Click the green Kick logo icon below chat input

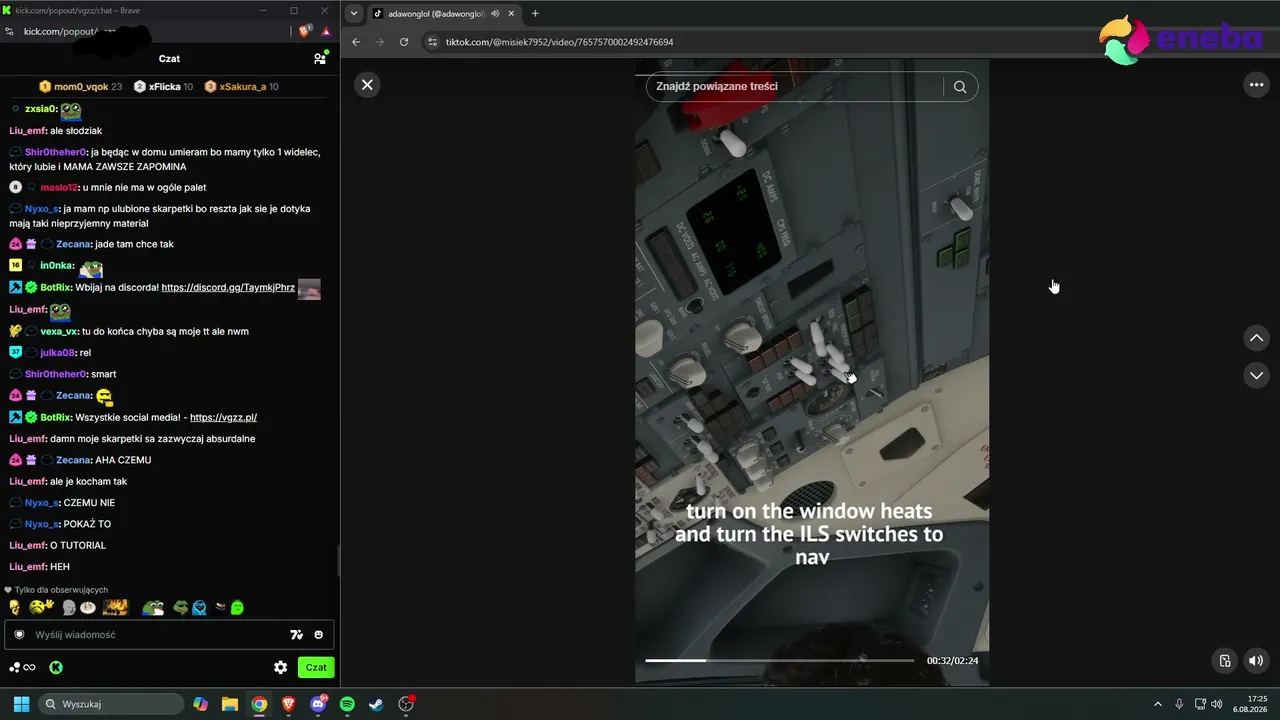[56, 667]
